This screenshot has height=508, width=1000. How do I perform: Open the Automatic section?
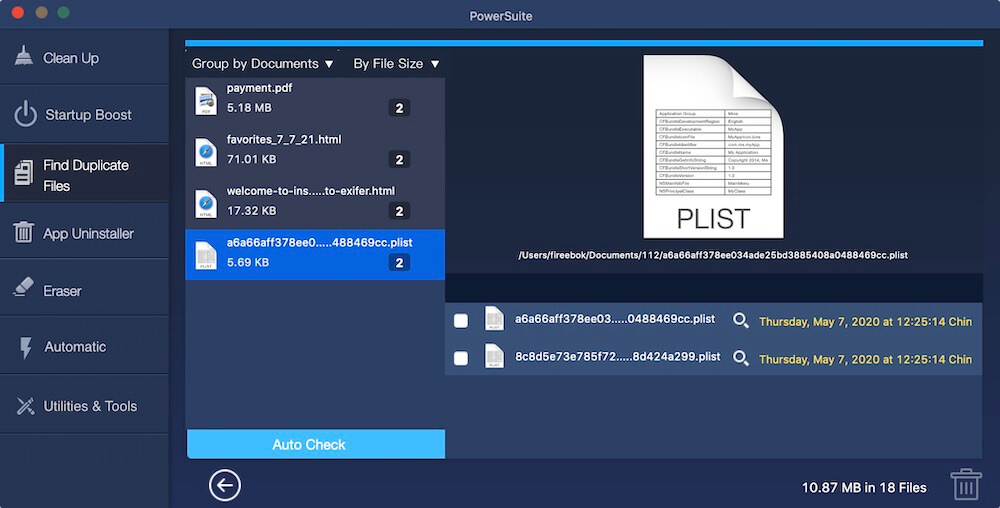(x=84, y=347)
